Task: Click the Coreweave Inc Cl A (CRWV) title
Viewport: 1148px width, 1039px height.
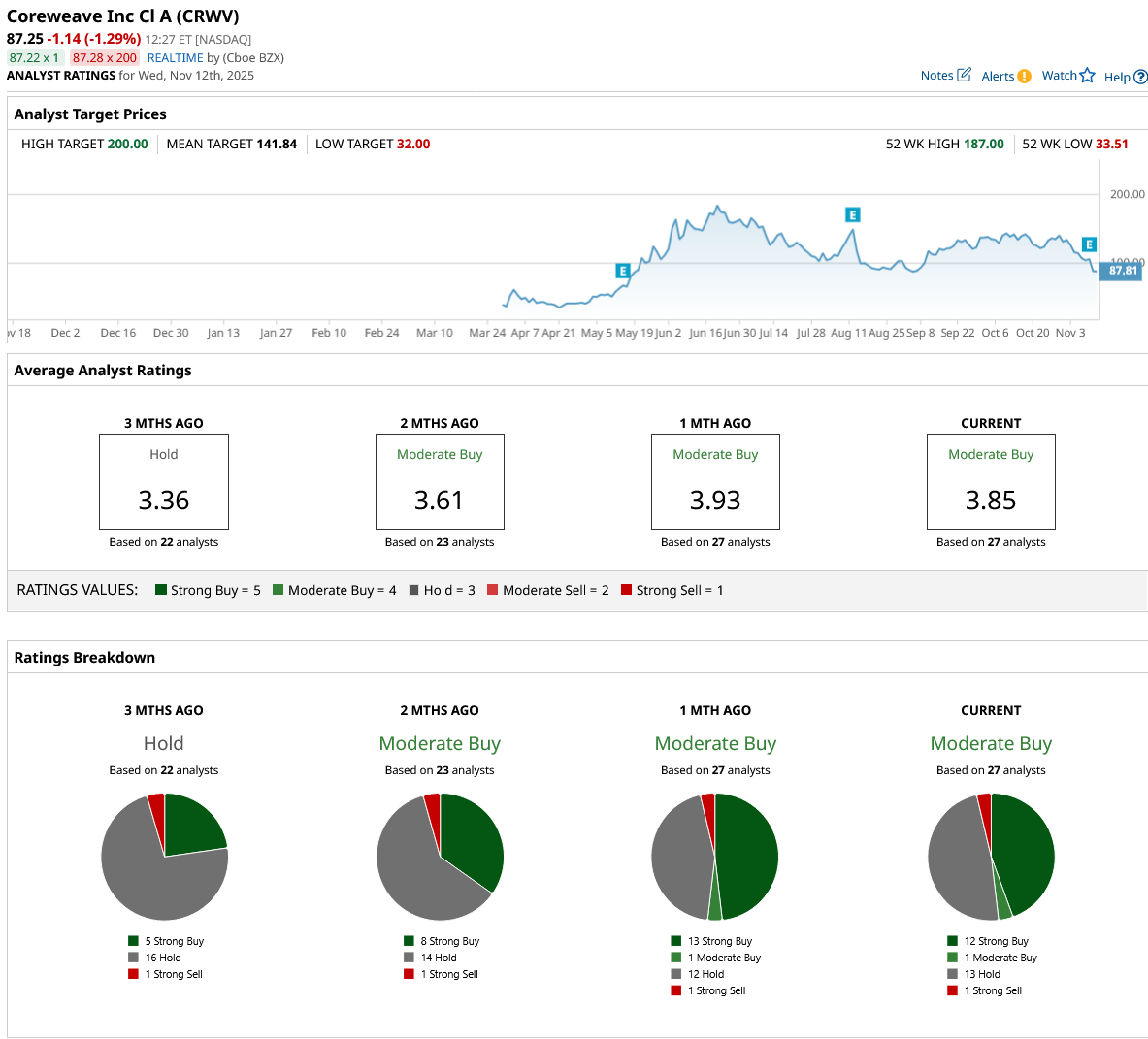Action: (123, 16)
